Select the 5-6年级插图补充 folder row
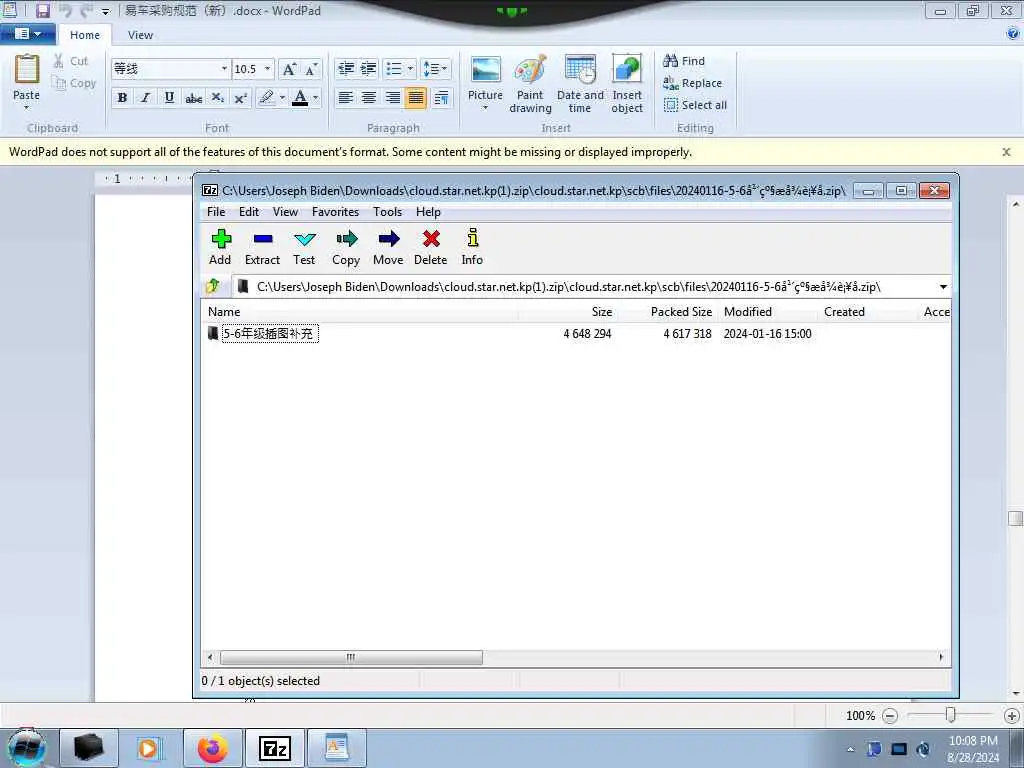This screenshot has height=768, width=1024. click(x=575, y=334)
